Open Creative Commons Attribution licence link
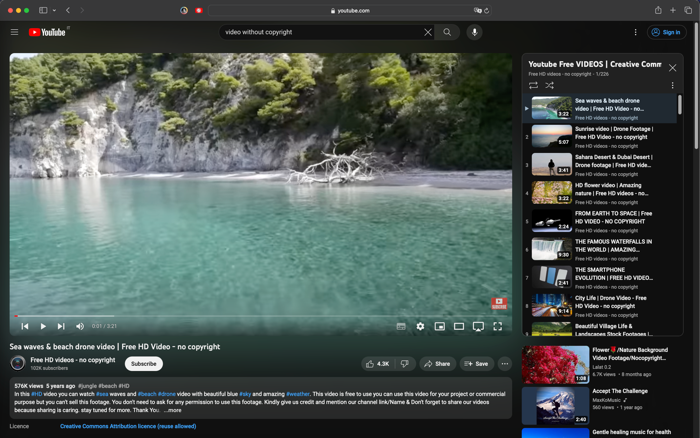 coord(128,426)
